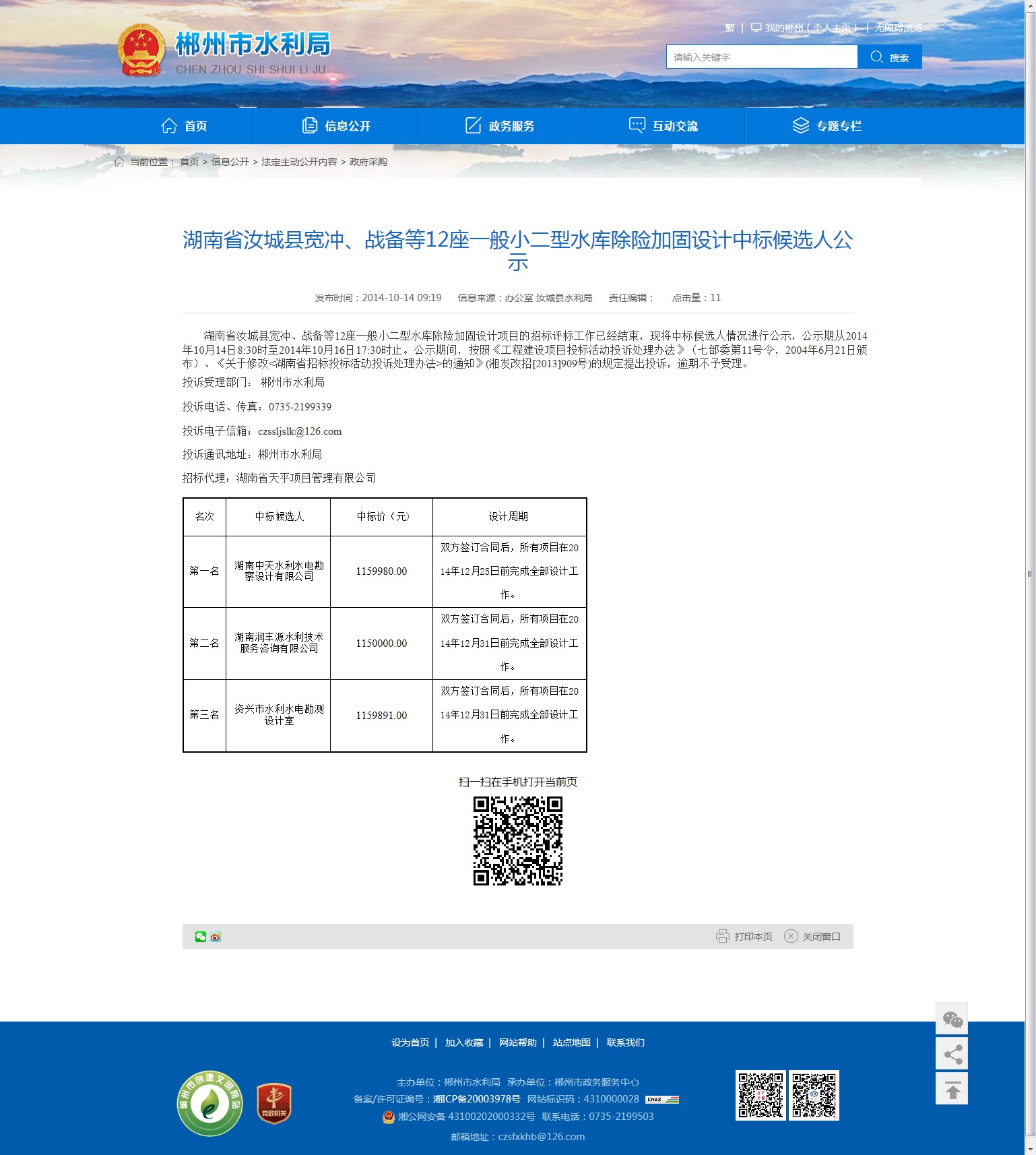Click the 政府采购 breadcrumb link
Screen dimensions: 1036x1155
[368, 162]
